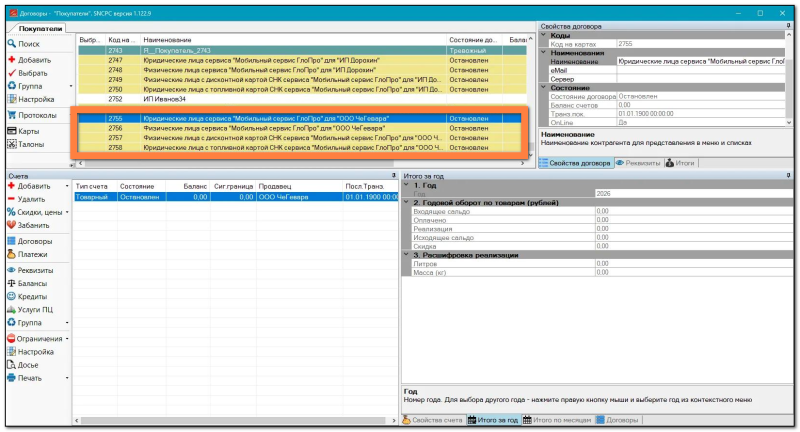The width and height of the screenshot is (800, 432).
Task: Pin the Счета panel
Action: click(x=394, y=175)
